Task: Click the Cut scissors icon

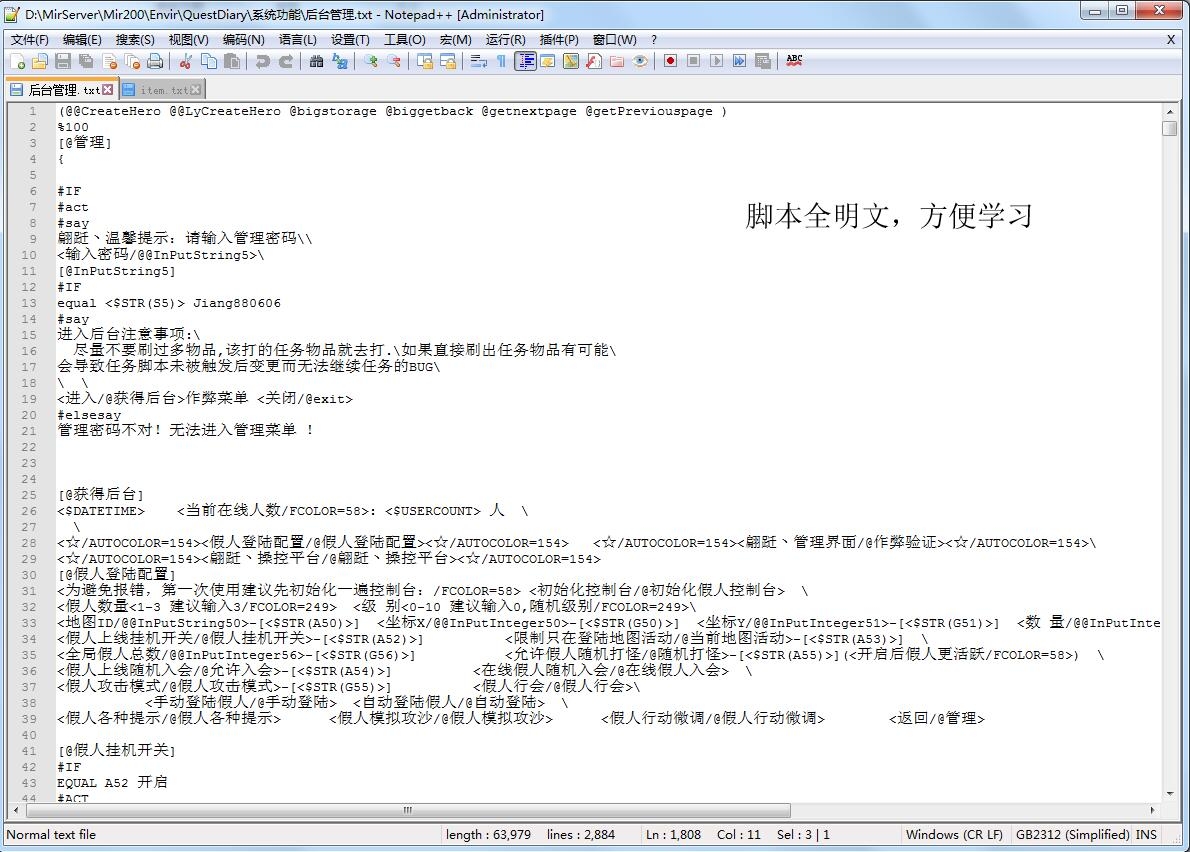Action: coord(186,61)
